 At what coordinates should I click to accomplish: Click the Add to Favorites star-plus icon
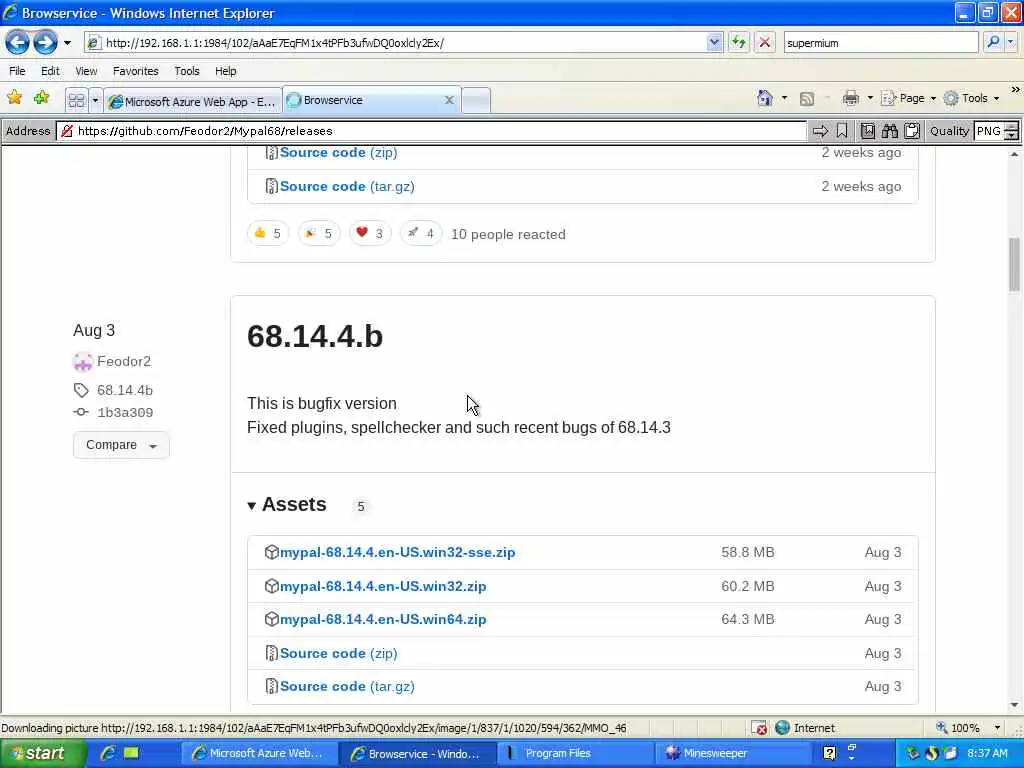tap(41, 98)
